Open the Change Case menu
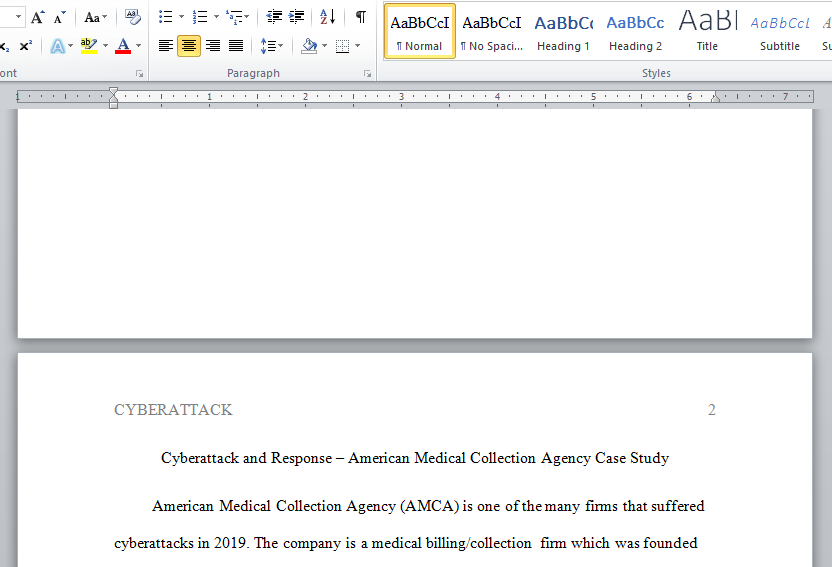Screen dimensions: 832x567 (x=96, y=18)
